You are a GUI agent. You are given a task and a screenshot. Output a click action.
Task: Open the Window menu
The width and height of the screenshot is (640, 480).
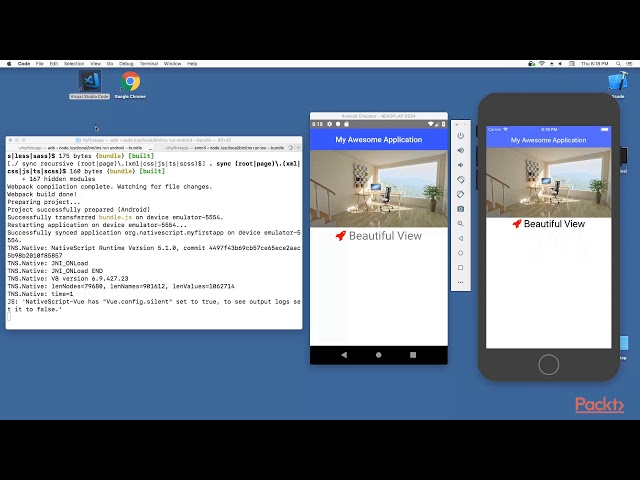point(173,64)
